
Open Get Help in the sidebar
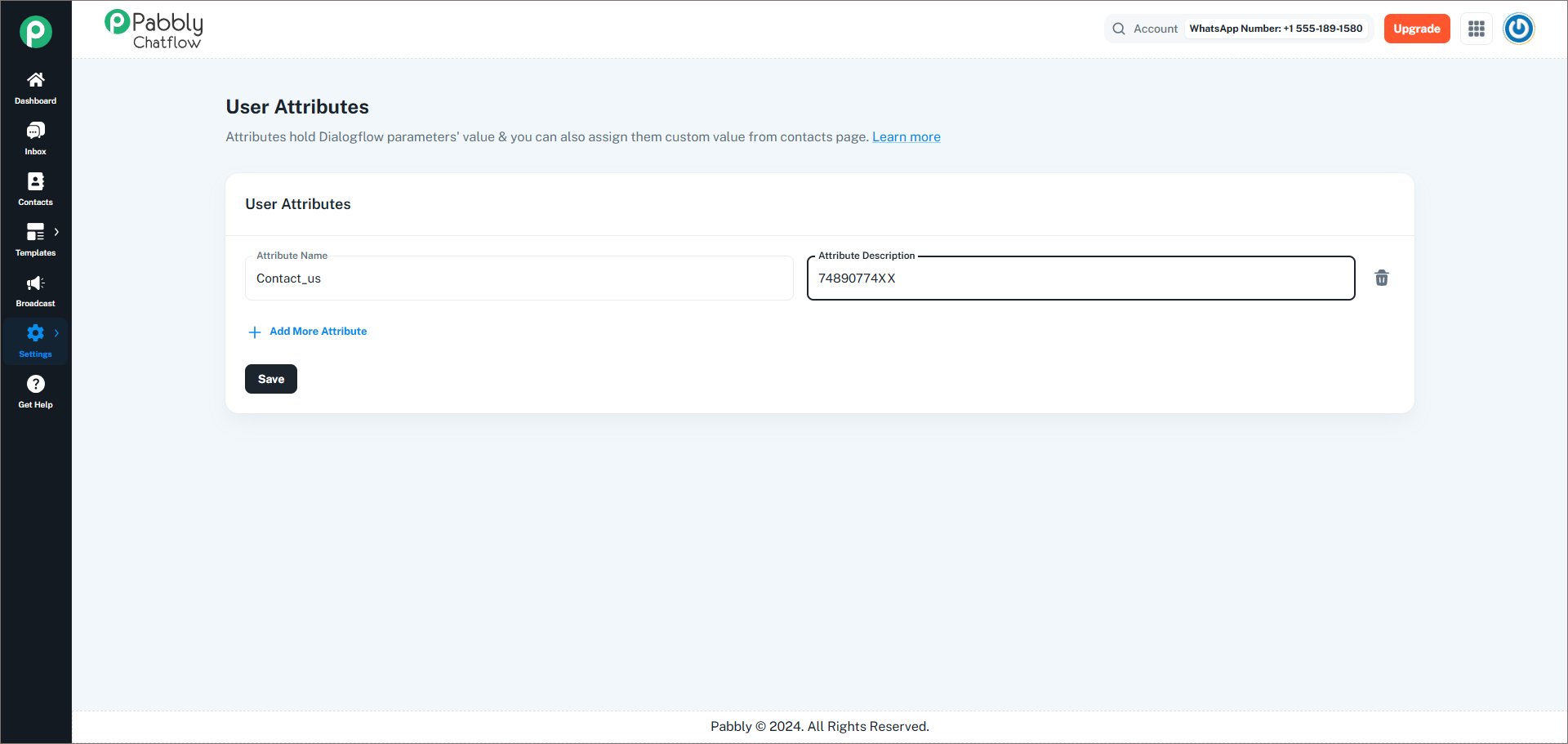tap(35, 393)
